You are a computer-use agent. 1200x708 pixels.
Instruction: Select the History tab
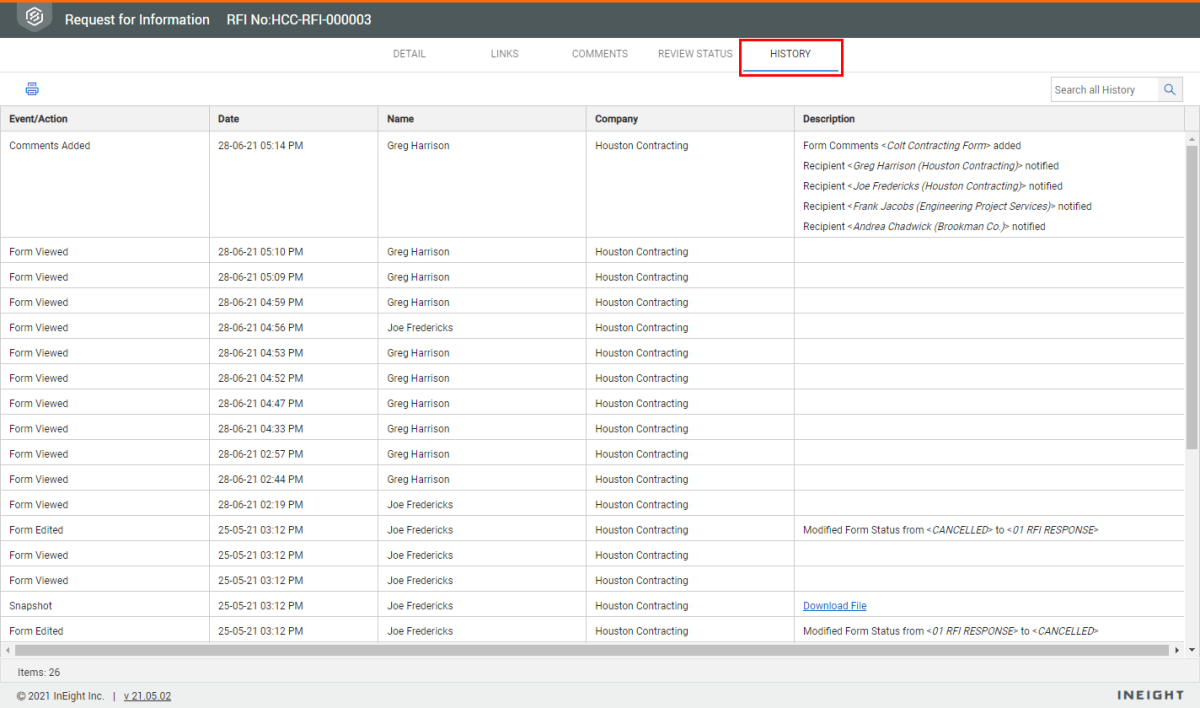(790, 54)
